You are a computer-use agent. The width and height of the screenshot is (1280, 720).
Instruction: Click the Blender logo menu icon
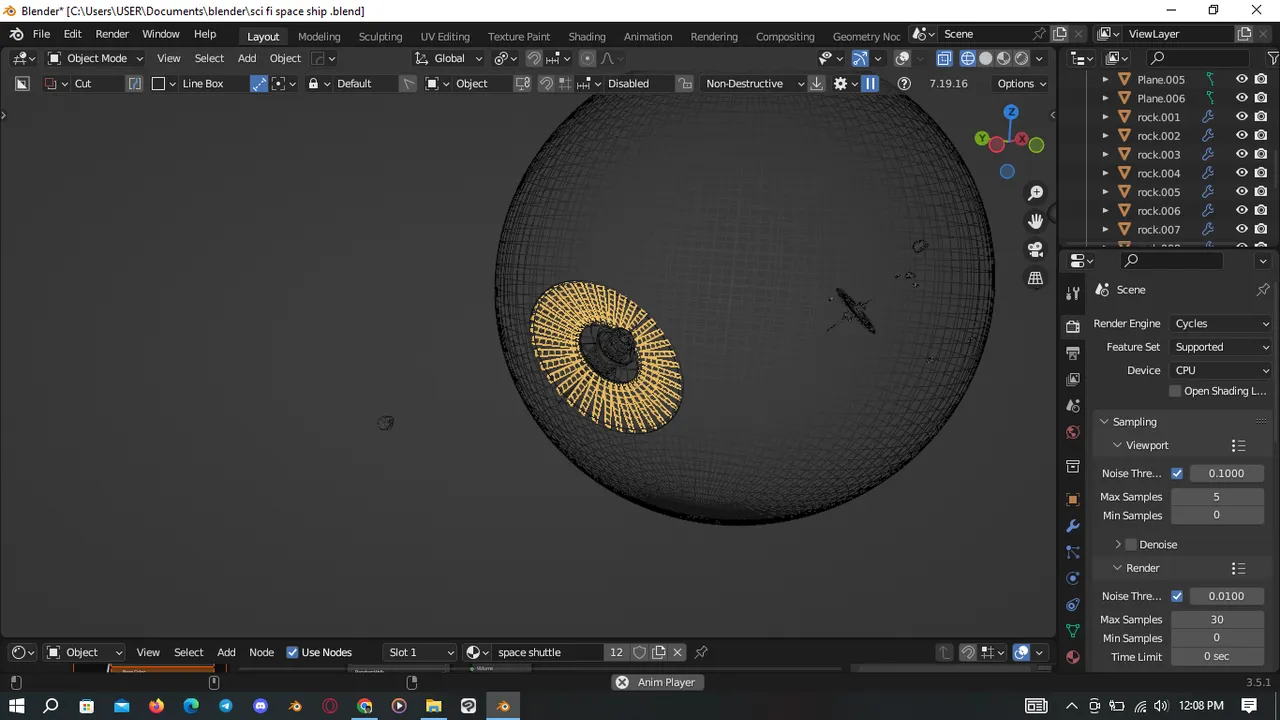(17, 34)
